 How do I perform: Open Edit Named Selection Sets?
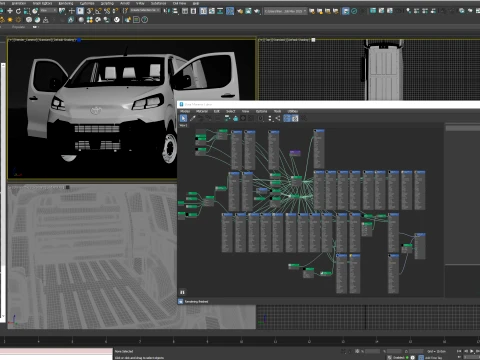(x=125, y=11)
